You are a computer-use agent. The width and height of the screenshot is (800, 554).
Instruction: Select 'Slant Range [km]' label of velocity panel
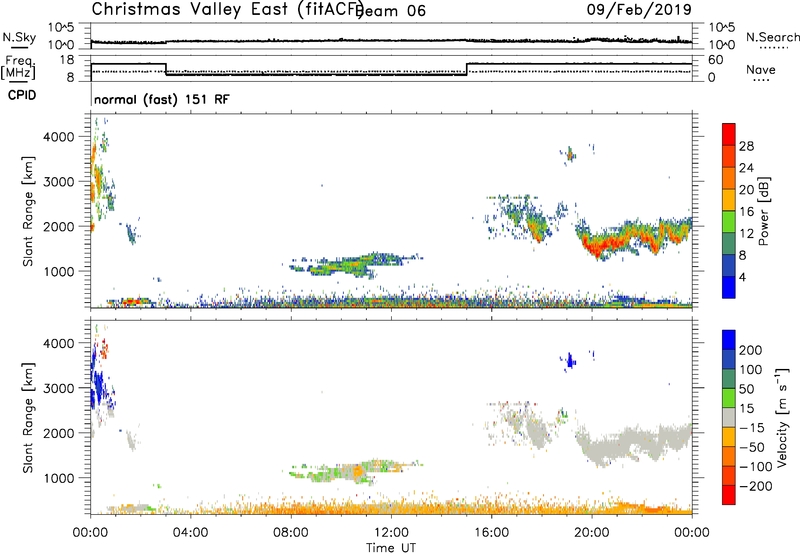[x=28, y=417]
